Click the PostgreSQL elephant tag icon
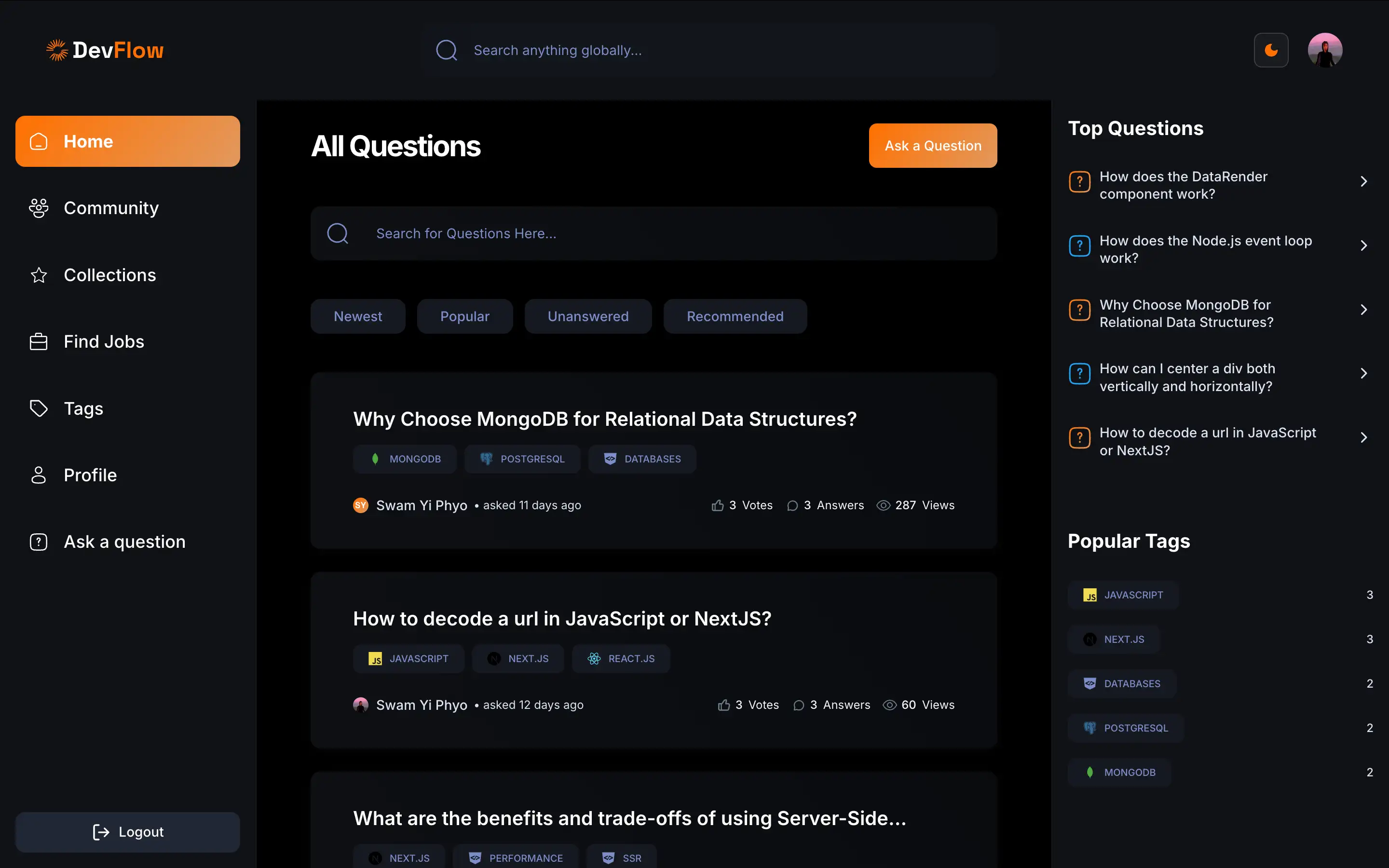The width and height of the screenshot is (1389, 868). click(487, 459)
